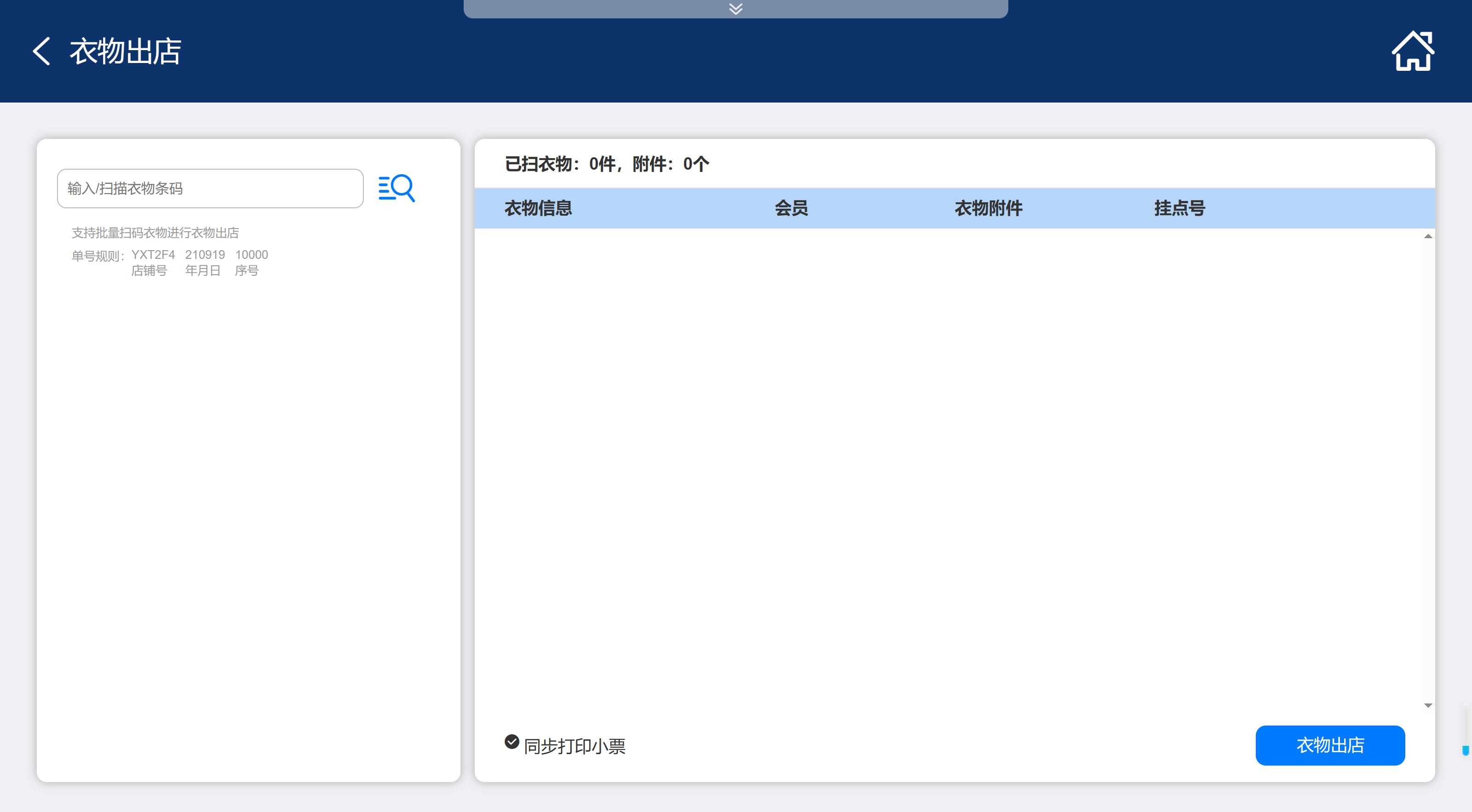This screenshot has width=1472, height=812.
Task: Expand the top pull-down double chevron
Action: tap(736, 9)
